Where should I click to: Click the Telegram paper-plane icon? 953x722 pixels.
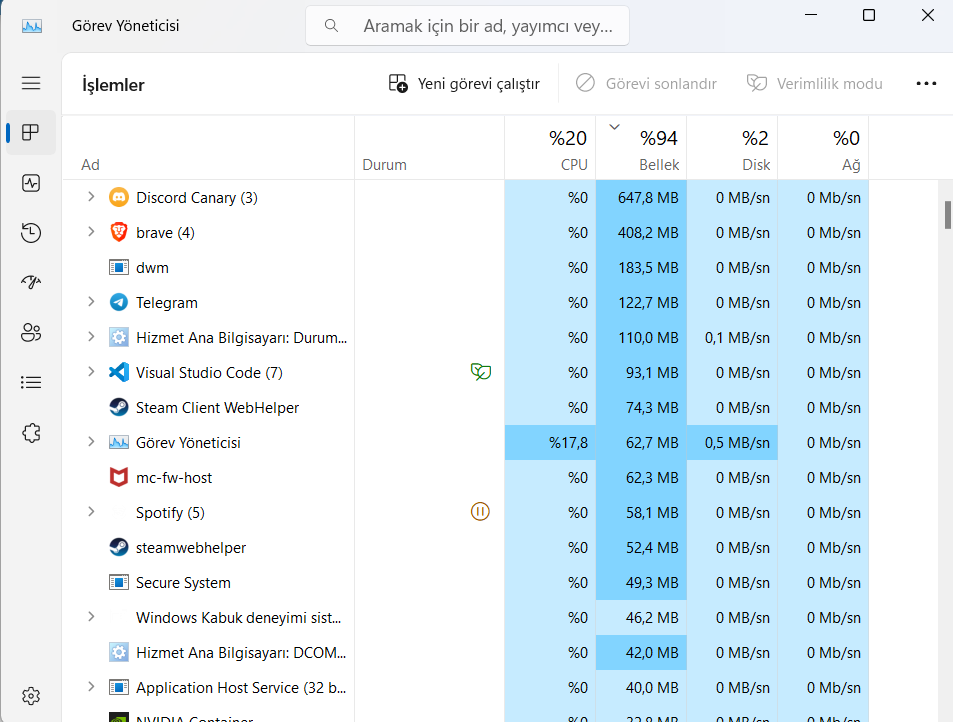tap(119, 302)
